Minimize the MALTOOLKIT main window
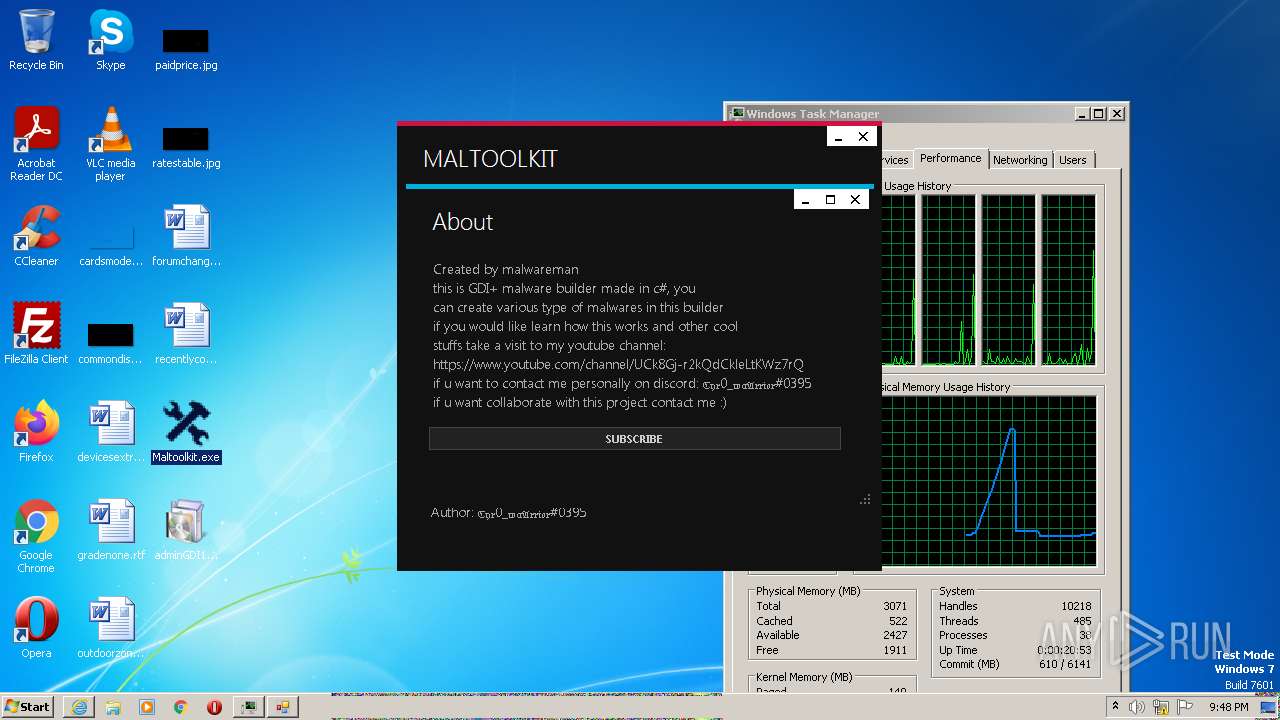1280x720 pixels. (839, 137)
